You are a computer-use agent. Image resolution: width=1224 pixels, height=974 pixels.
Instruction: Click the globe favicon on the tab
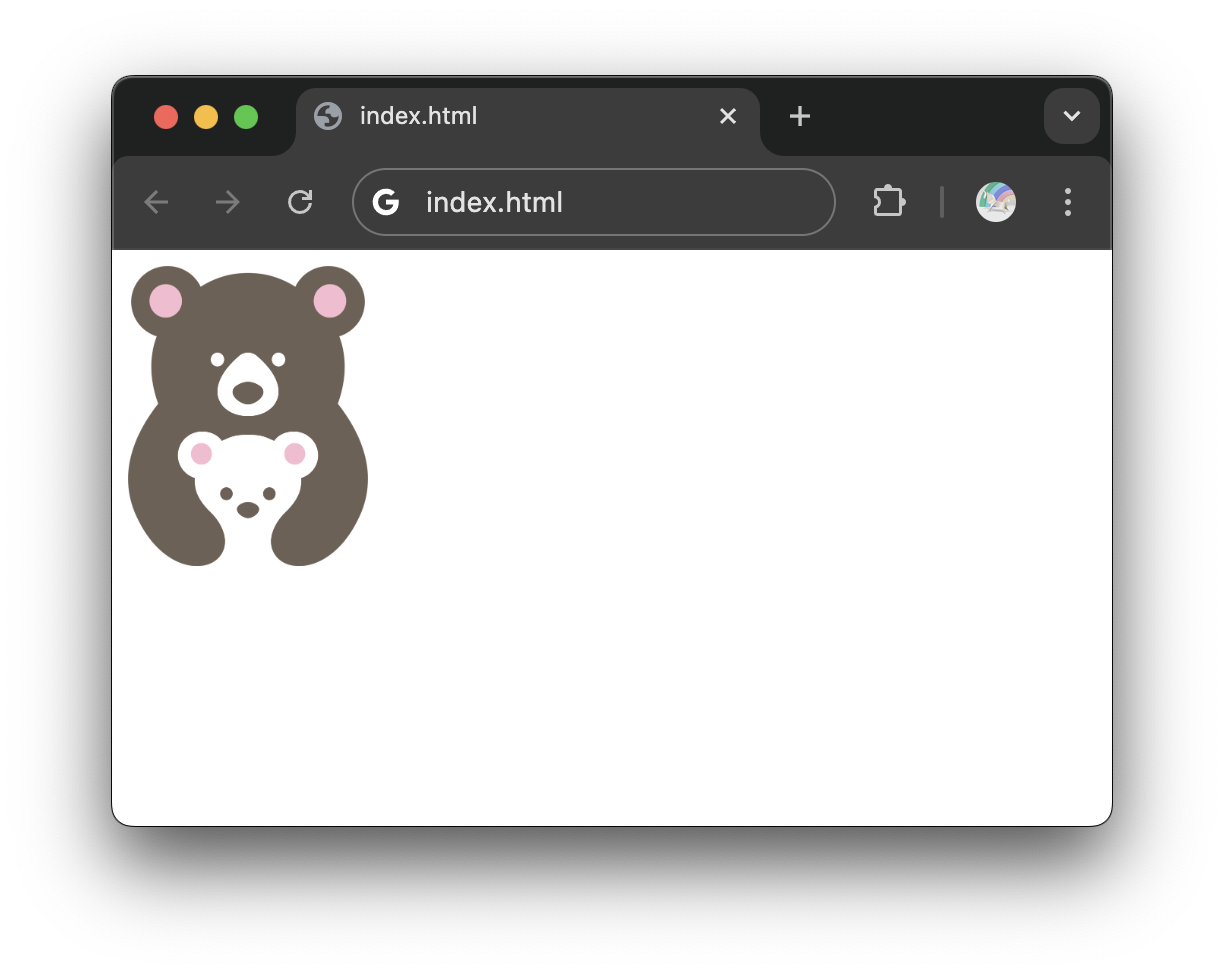(328, 116)
